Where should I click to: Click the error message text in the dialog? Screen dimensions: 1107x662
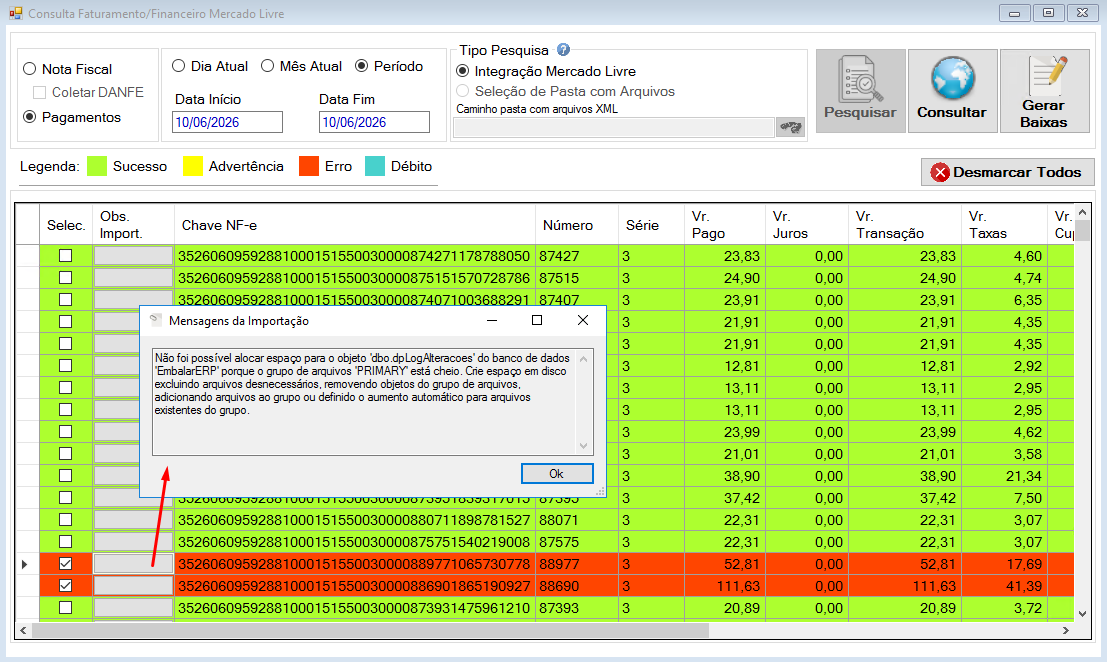pos(361,384)
